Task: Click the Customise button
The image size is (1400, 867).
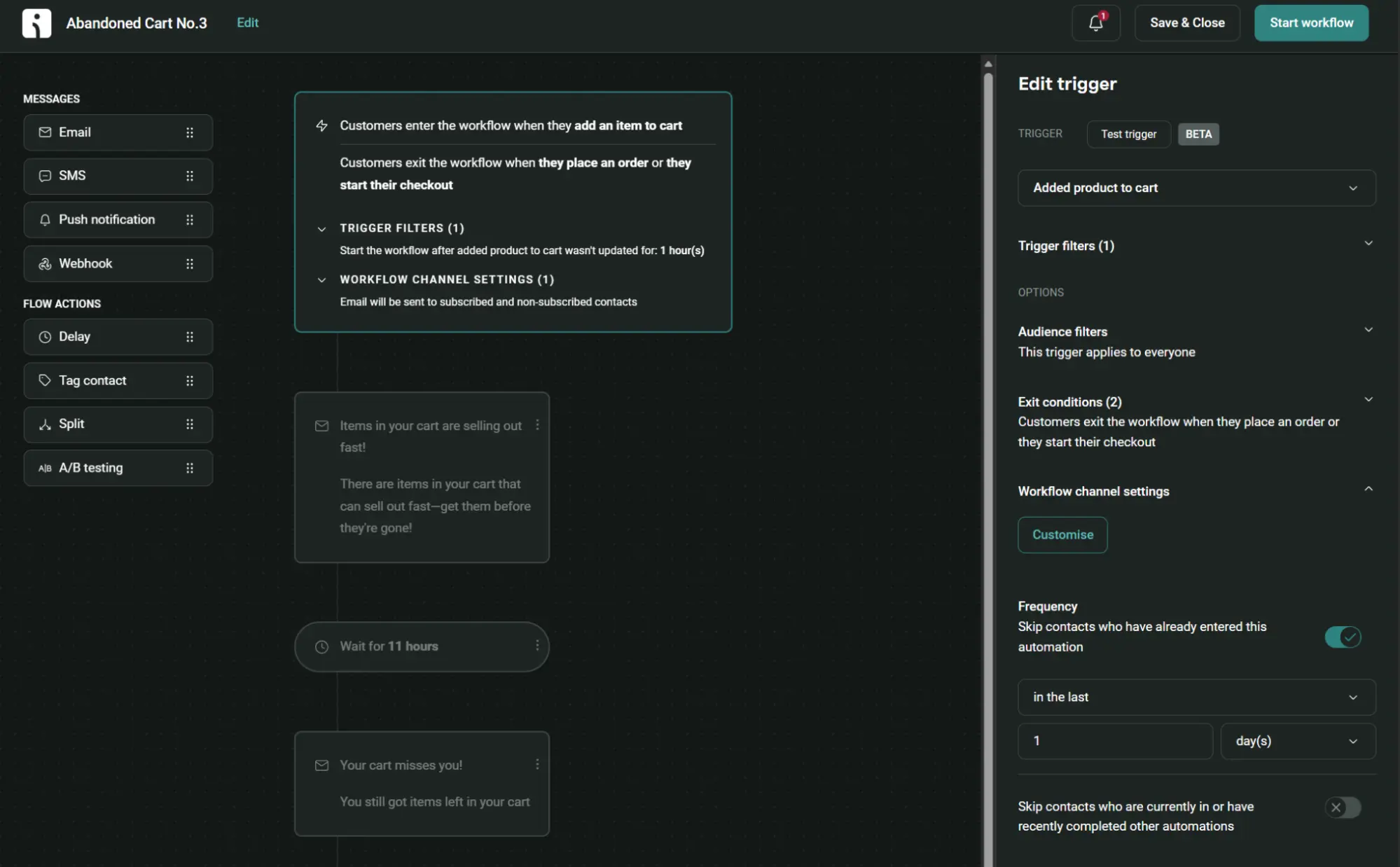Action: (1062, 535)
